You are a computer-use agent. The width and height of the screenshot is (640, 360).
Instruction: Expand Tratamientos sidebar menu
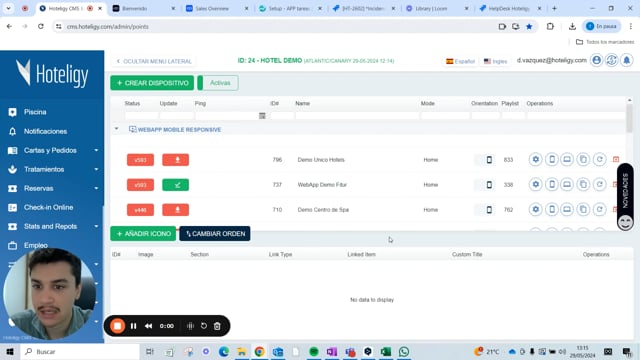point(96,169)
